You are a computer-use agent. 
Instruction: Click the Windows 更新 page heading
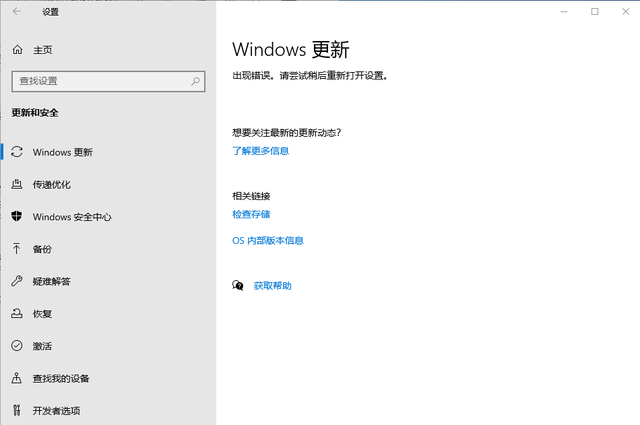[x=291, y=49]
